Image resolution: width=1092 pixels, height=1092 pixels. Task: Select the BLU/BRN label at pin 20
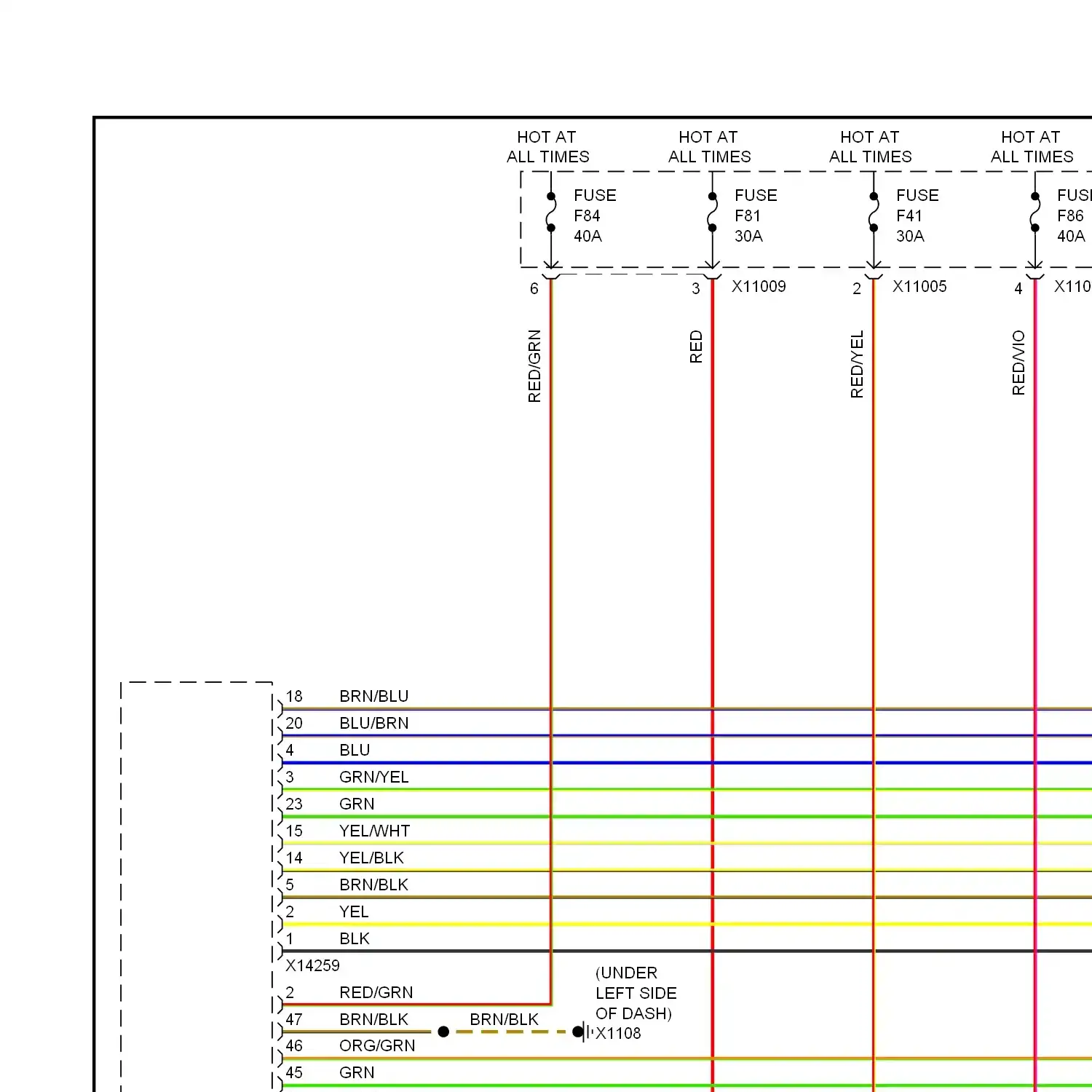click(374, 723)
